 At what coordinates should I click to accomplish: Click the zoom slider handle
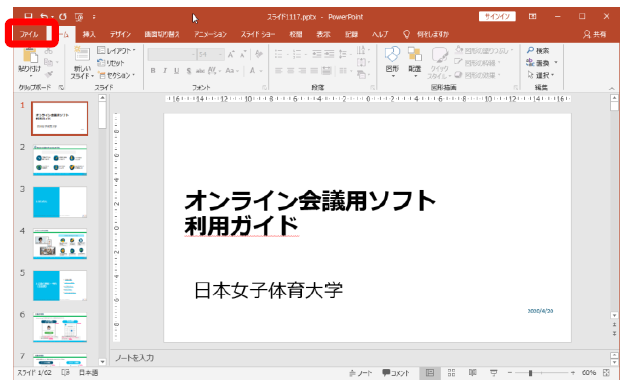tap(530, 373)
